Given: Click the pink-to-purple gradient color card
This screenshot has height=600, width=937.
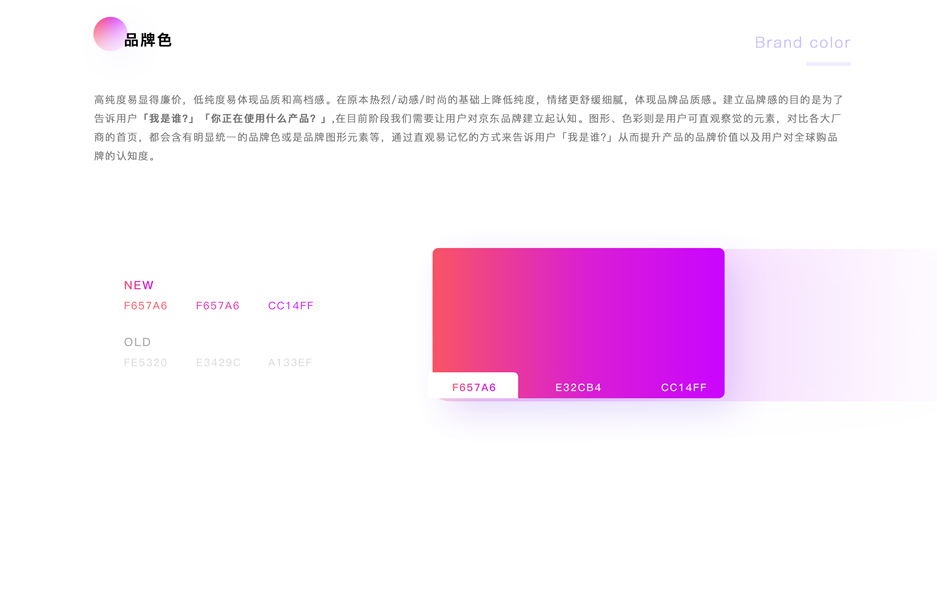Looking at the screenshot, I should [x=578, y=323].
